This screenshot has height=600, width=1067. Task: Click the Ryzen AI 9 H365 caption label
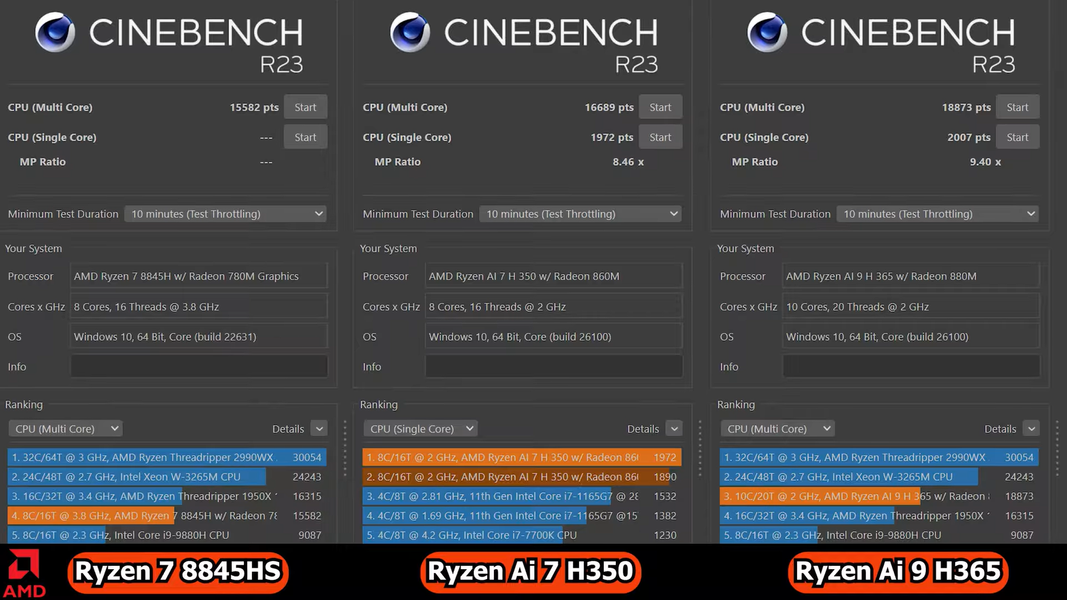pos(898,572)
